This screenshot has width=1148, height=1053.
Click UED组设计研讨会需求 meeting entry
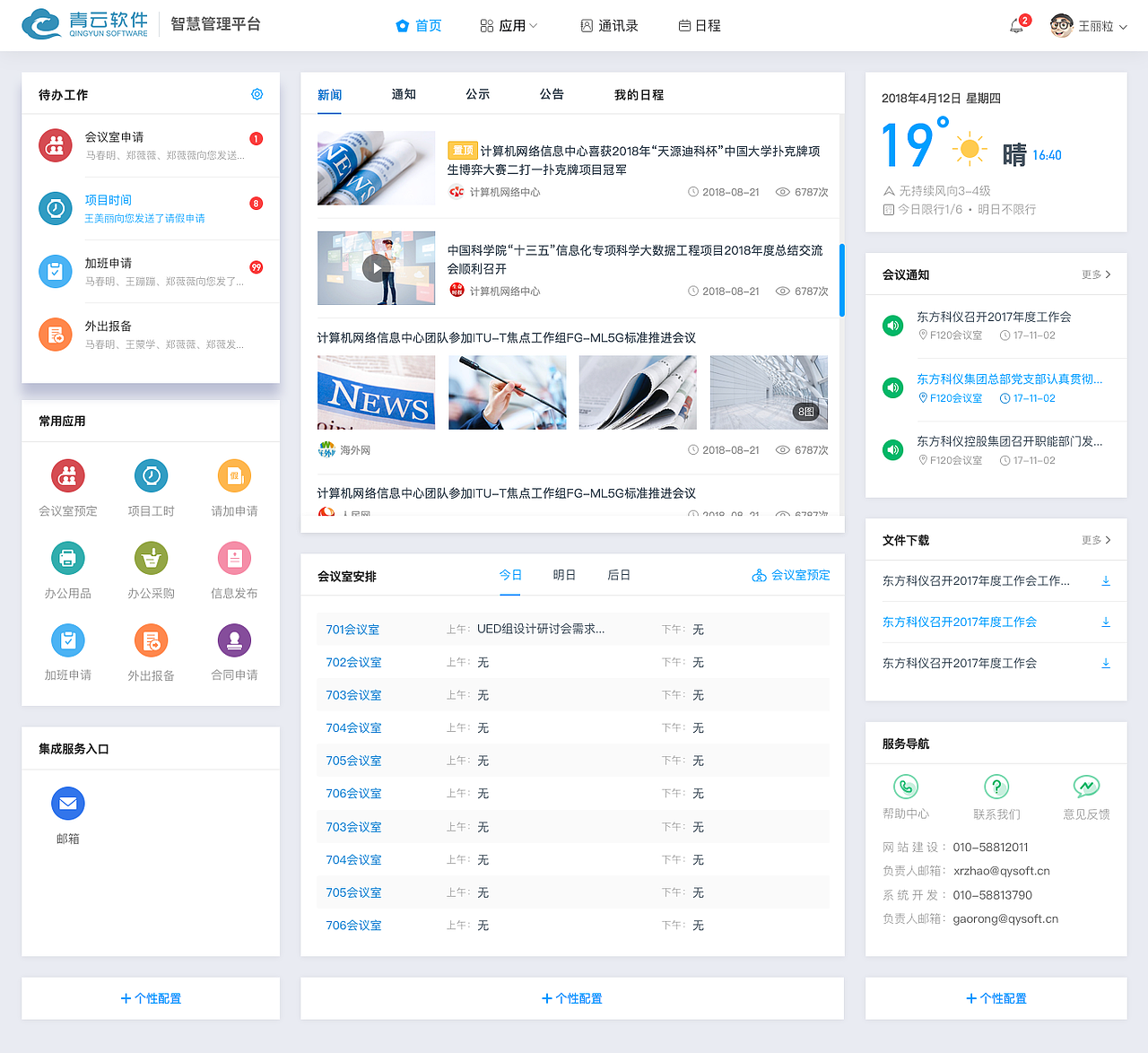(x=541, y=630)
